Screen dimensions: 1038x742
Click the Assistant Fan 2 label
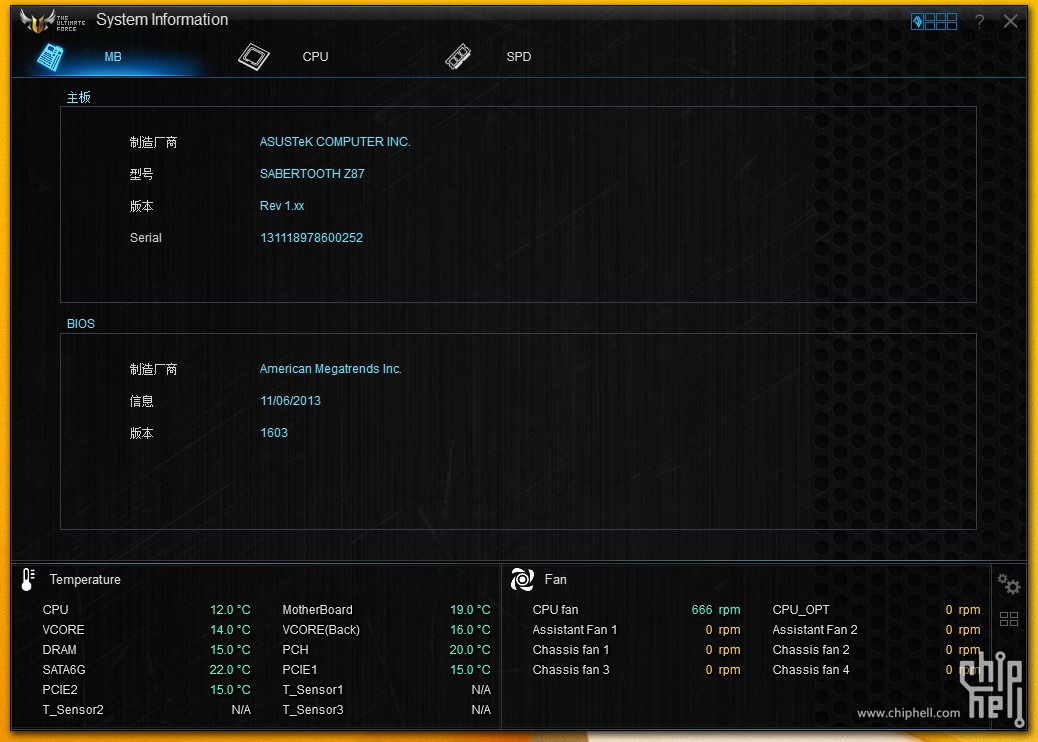coord(814,629)
